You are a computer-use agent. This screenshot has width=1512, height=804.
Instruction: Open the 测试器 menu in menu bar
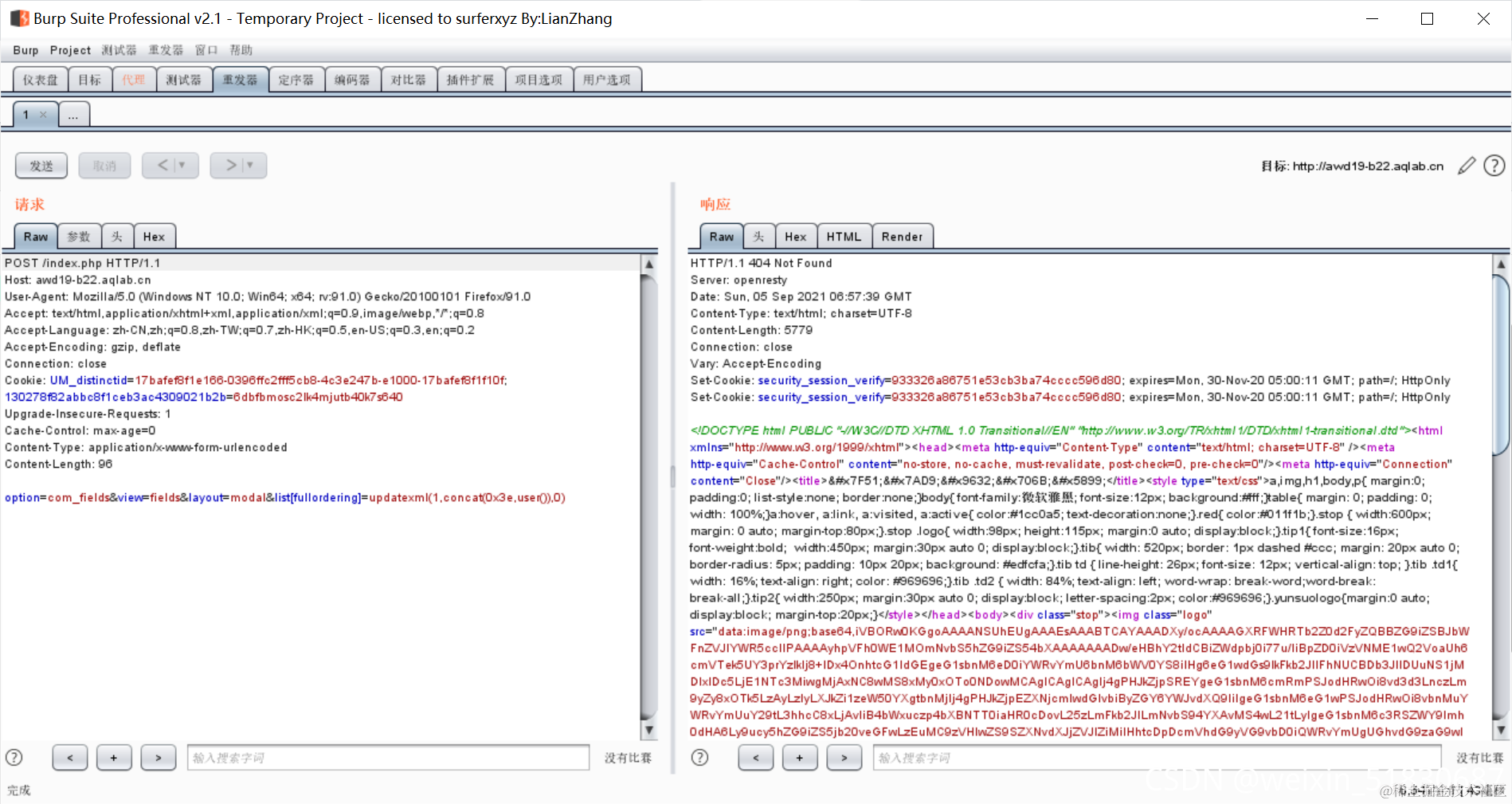[119, 50]
